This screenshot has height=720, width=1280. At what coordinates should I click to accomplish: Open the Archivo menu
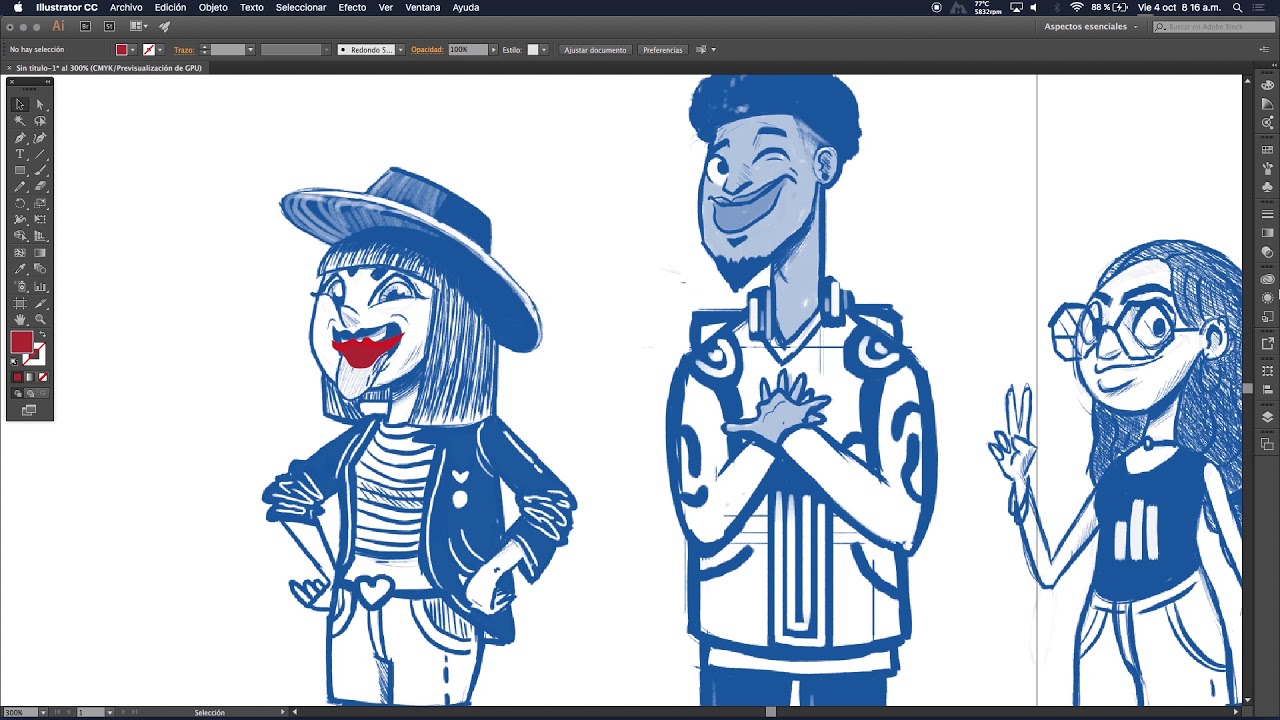(x=126, y=7)
